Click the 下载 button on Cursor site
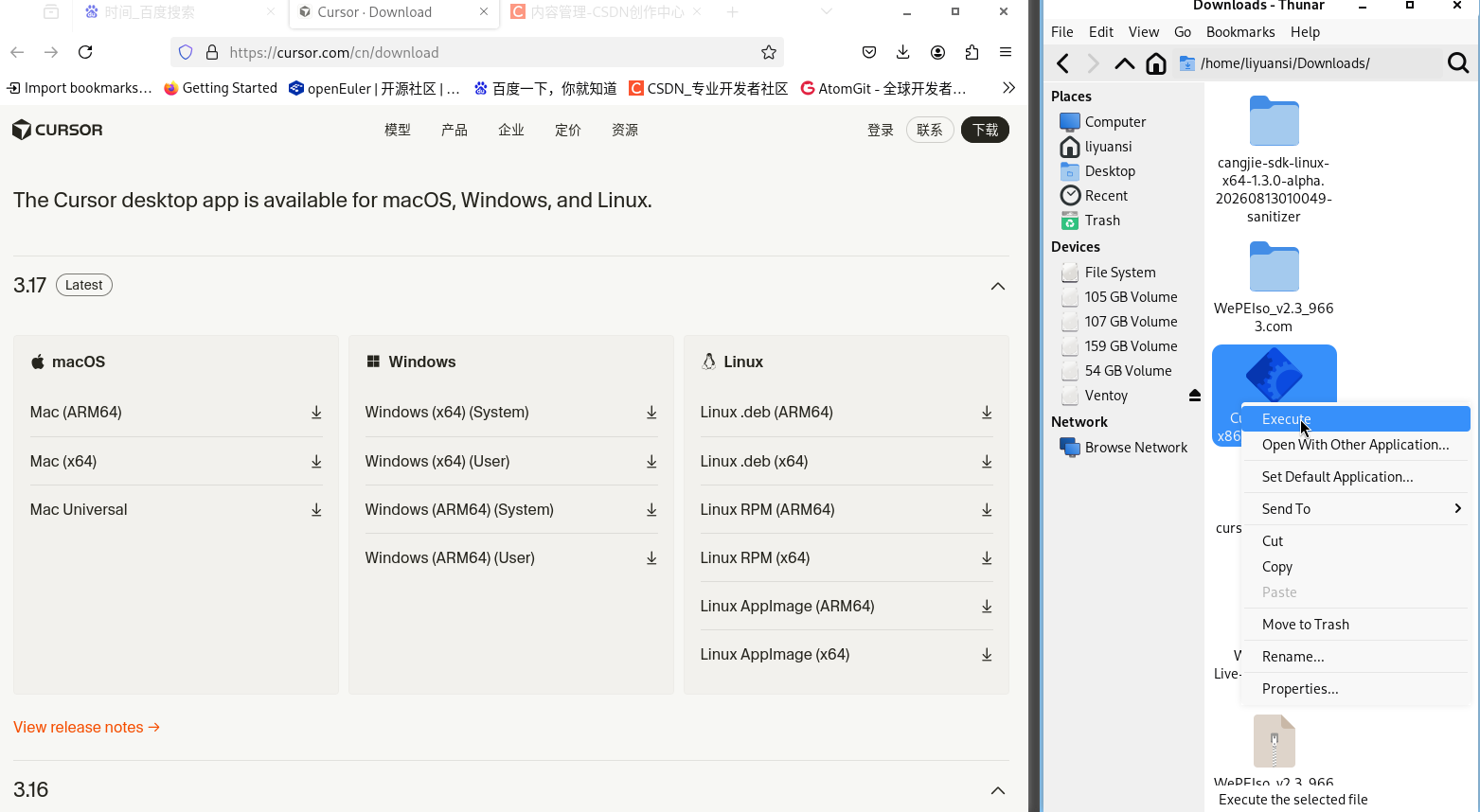 (985, 130)
